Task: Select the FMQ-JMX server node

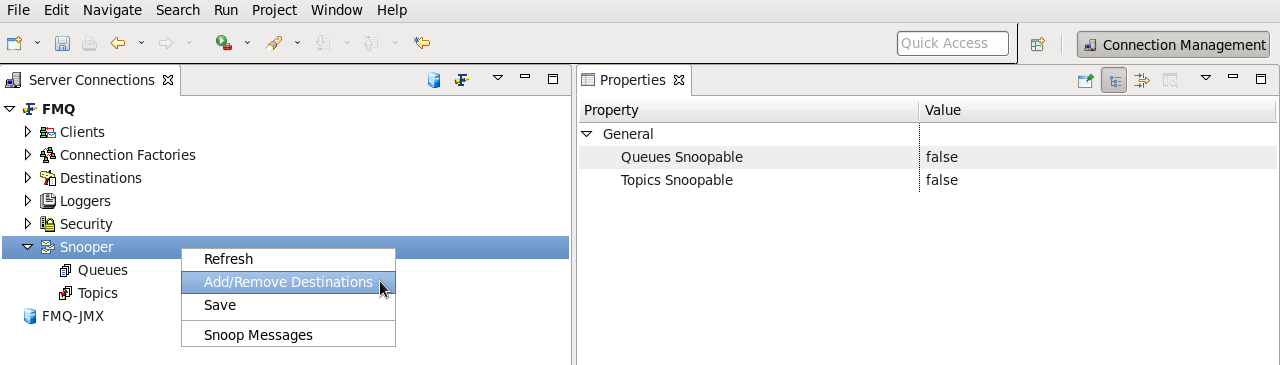Action: click(72, 316)
